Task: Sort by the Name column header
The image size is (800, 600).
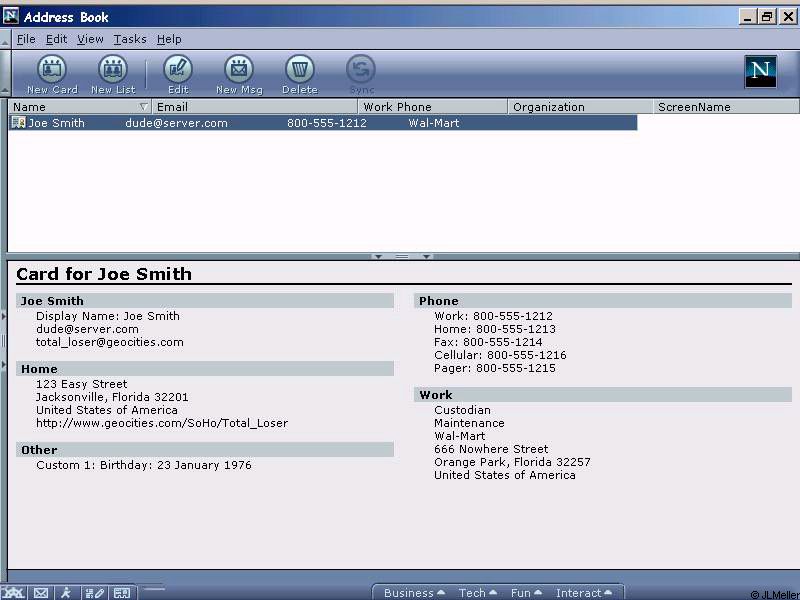Action: [80, 107]
